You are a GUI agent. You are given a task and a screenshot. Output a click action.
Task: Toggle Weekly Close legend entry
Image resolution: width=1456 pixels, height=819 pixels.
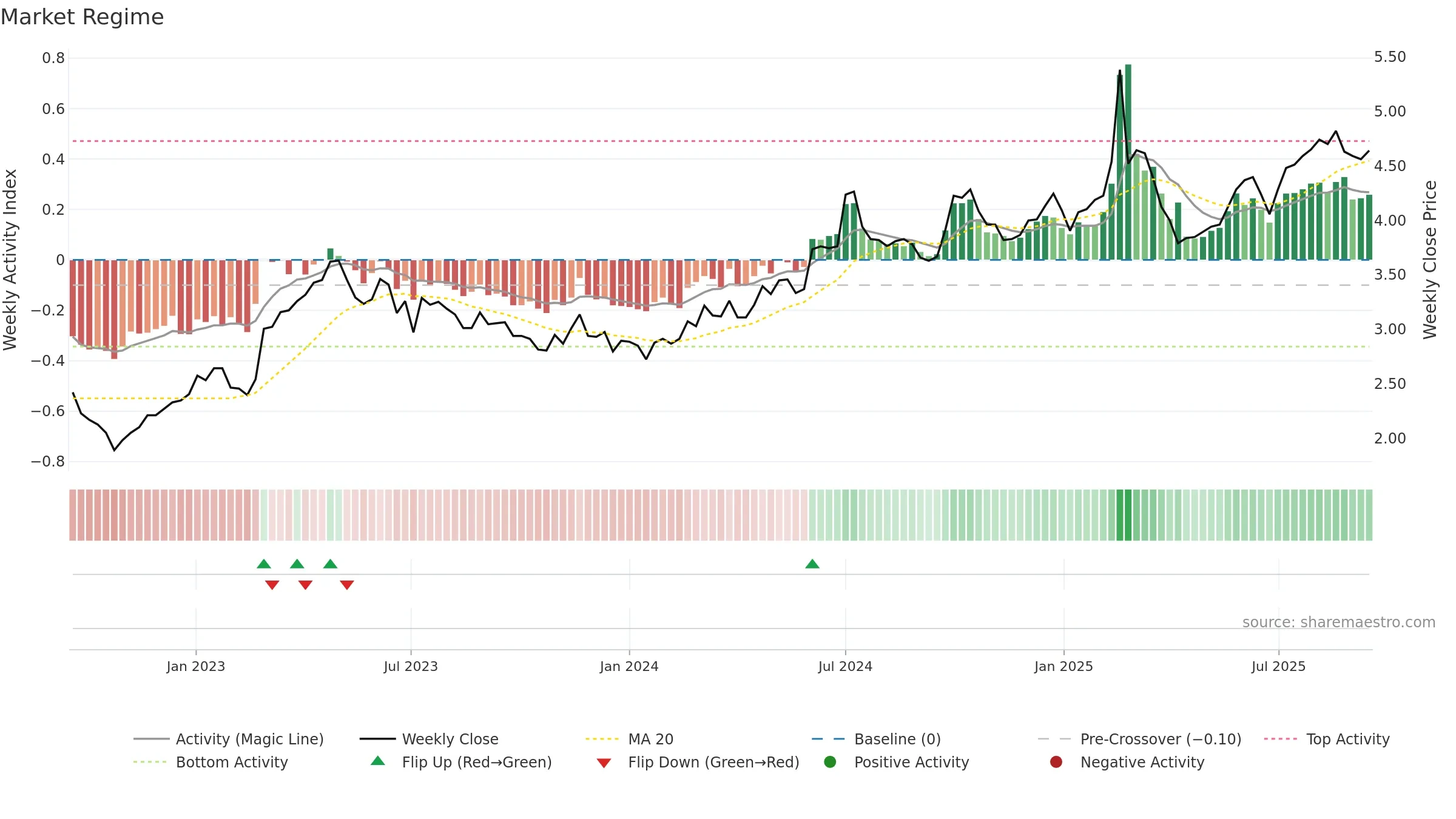(429, 739)
